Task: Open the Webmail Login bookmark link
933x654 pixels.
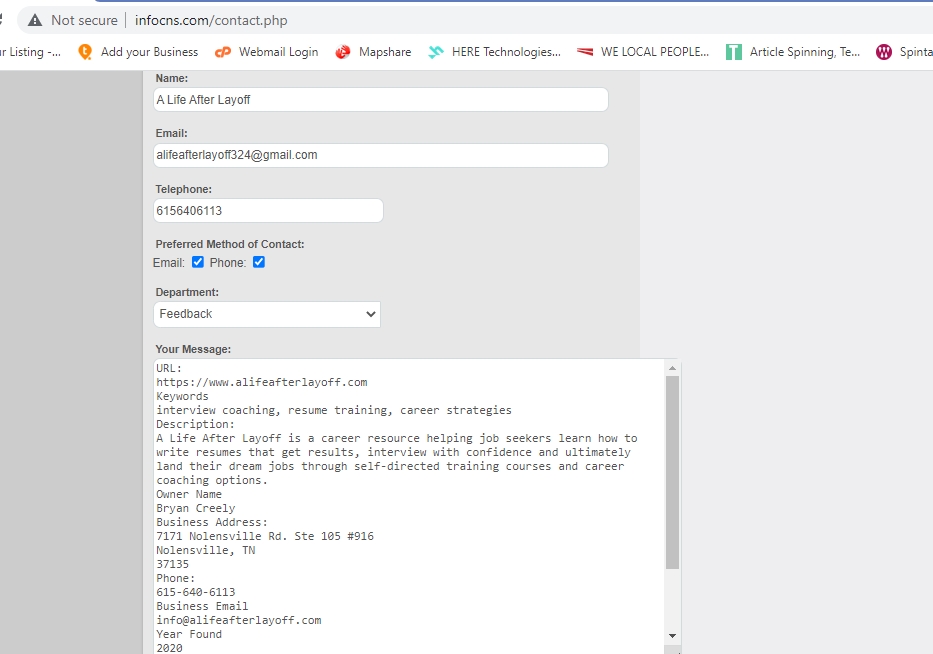Action: (277, 52)
